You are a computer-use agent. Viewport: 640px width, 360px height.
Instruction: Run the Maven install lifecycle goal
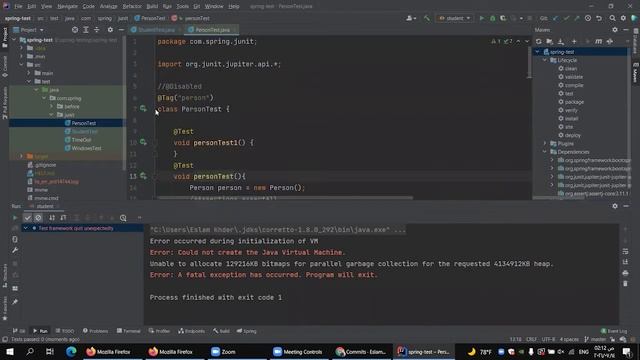pos(571,118)
